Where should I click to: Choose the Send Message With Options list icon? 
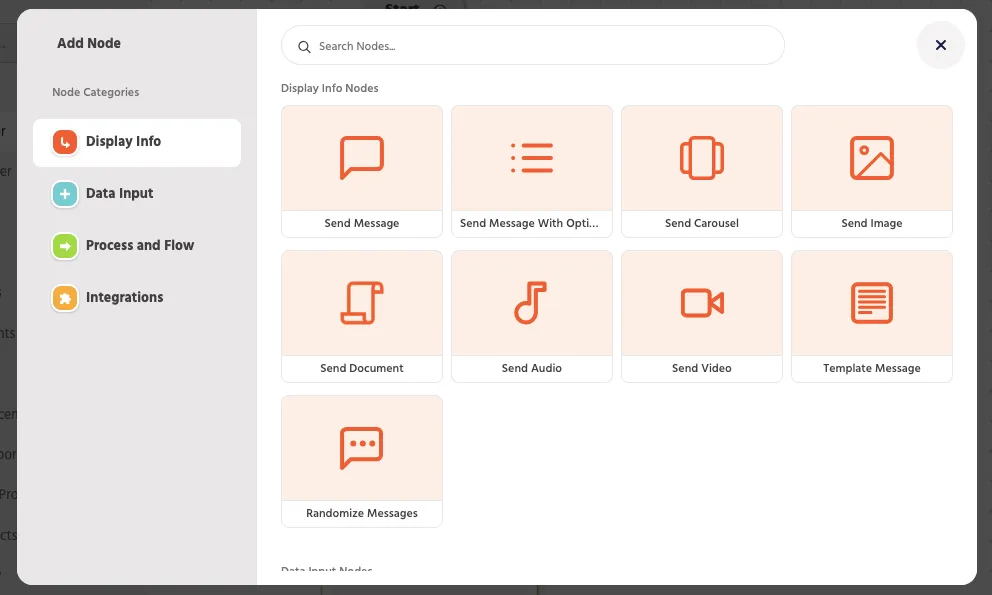532,158
